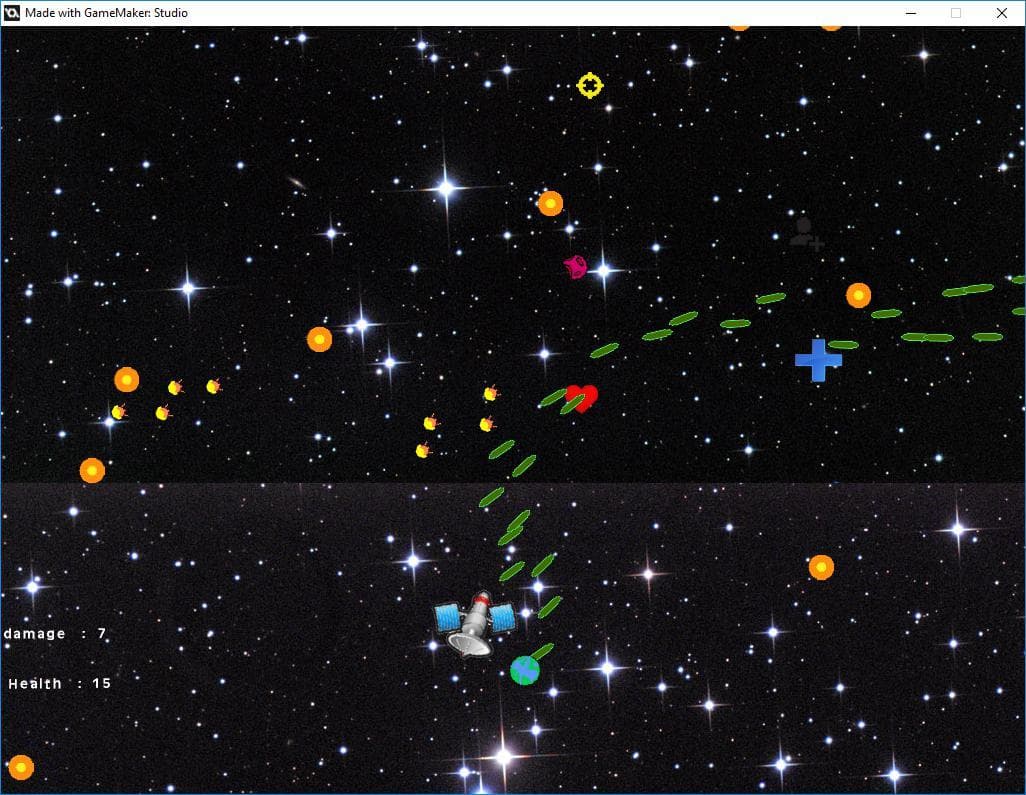Image resolution: width=1026 pixels, height=795 pixels.
Task: Click the "Made with GameMaker: Studio" window title
Action: (x=106, y=12)
